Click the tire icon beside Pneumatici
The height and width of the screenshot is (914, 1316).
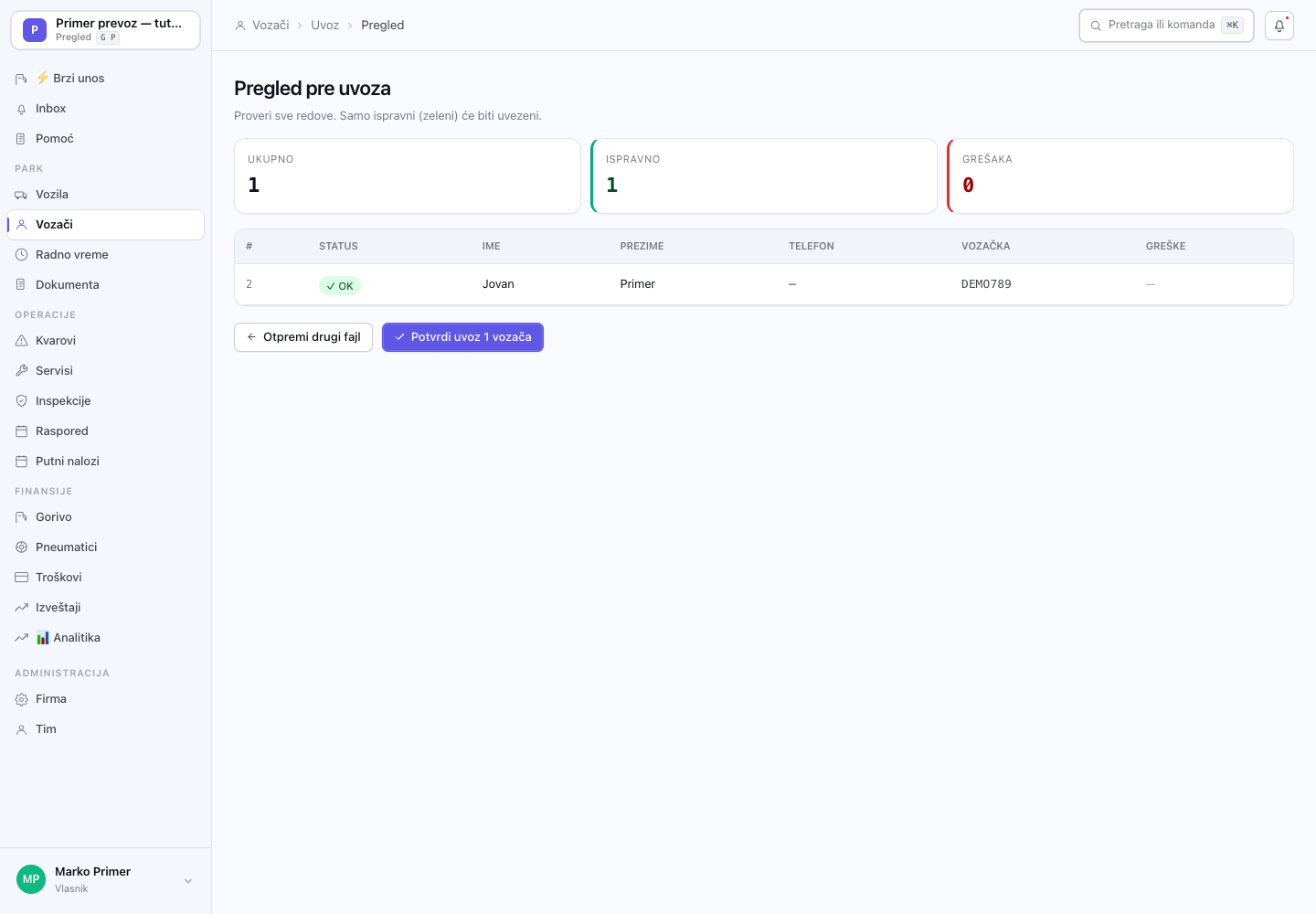(x=21, y=547)
